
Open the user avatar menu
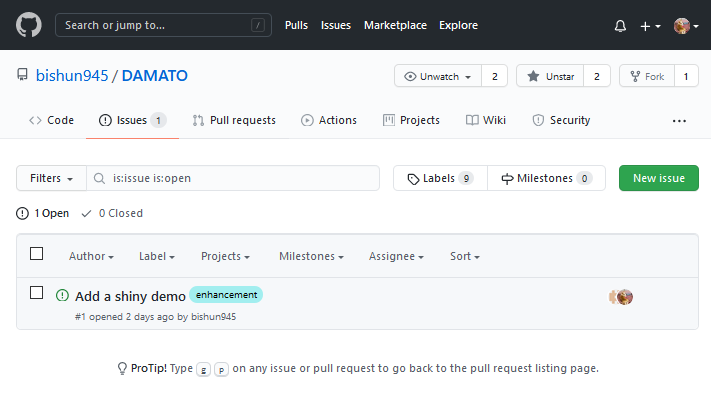686,26
